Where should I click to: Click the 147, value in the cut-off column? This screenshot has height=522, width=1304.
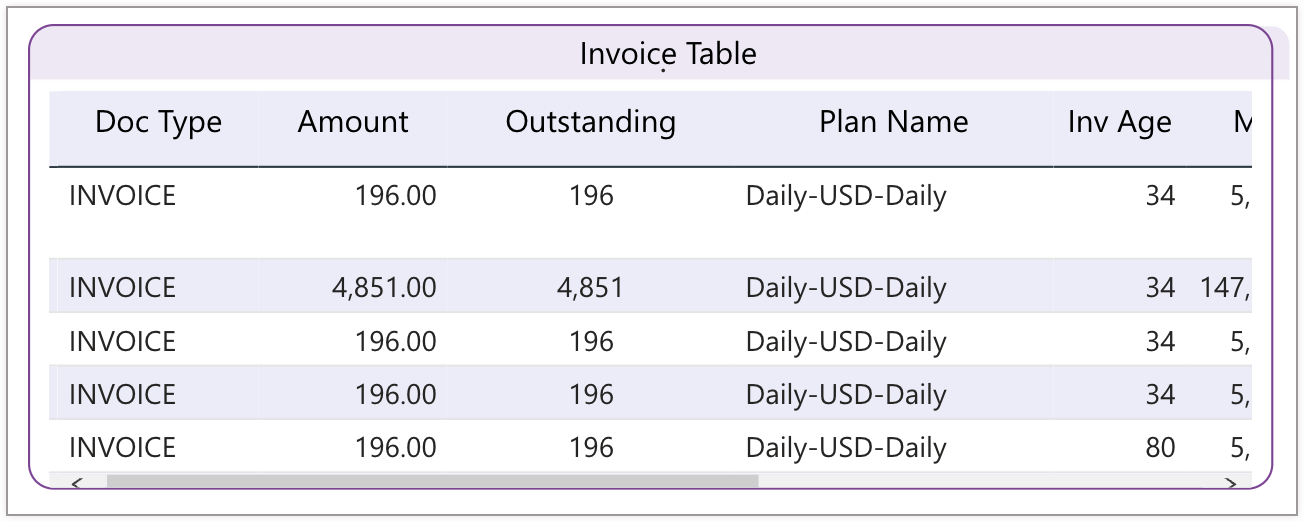tap(1225, 288)
